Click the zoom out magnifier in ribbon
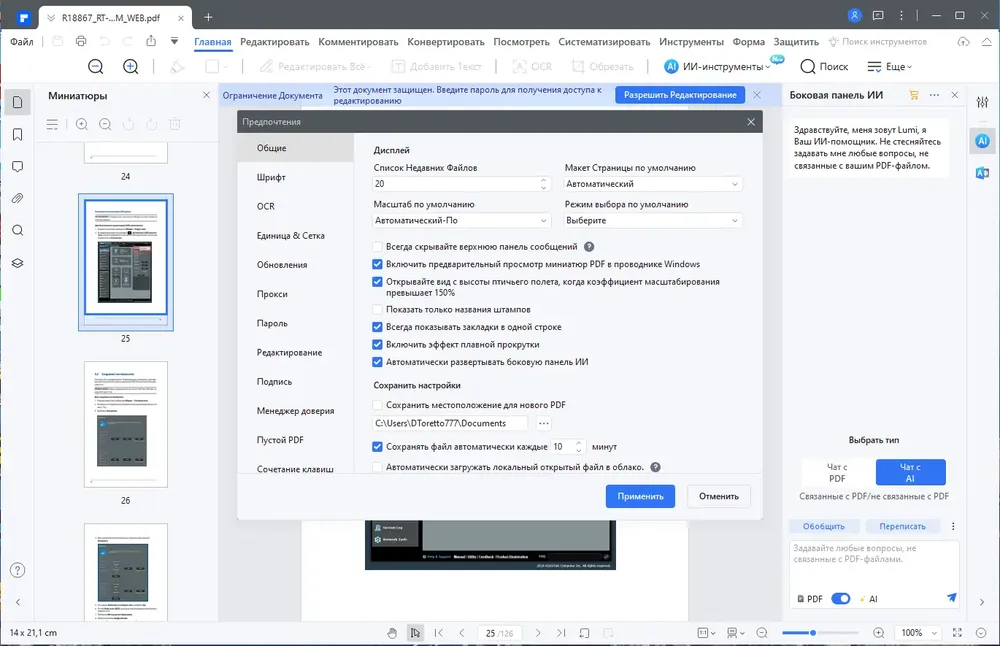 (x=96, y=66)
